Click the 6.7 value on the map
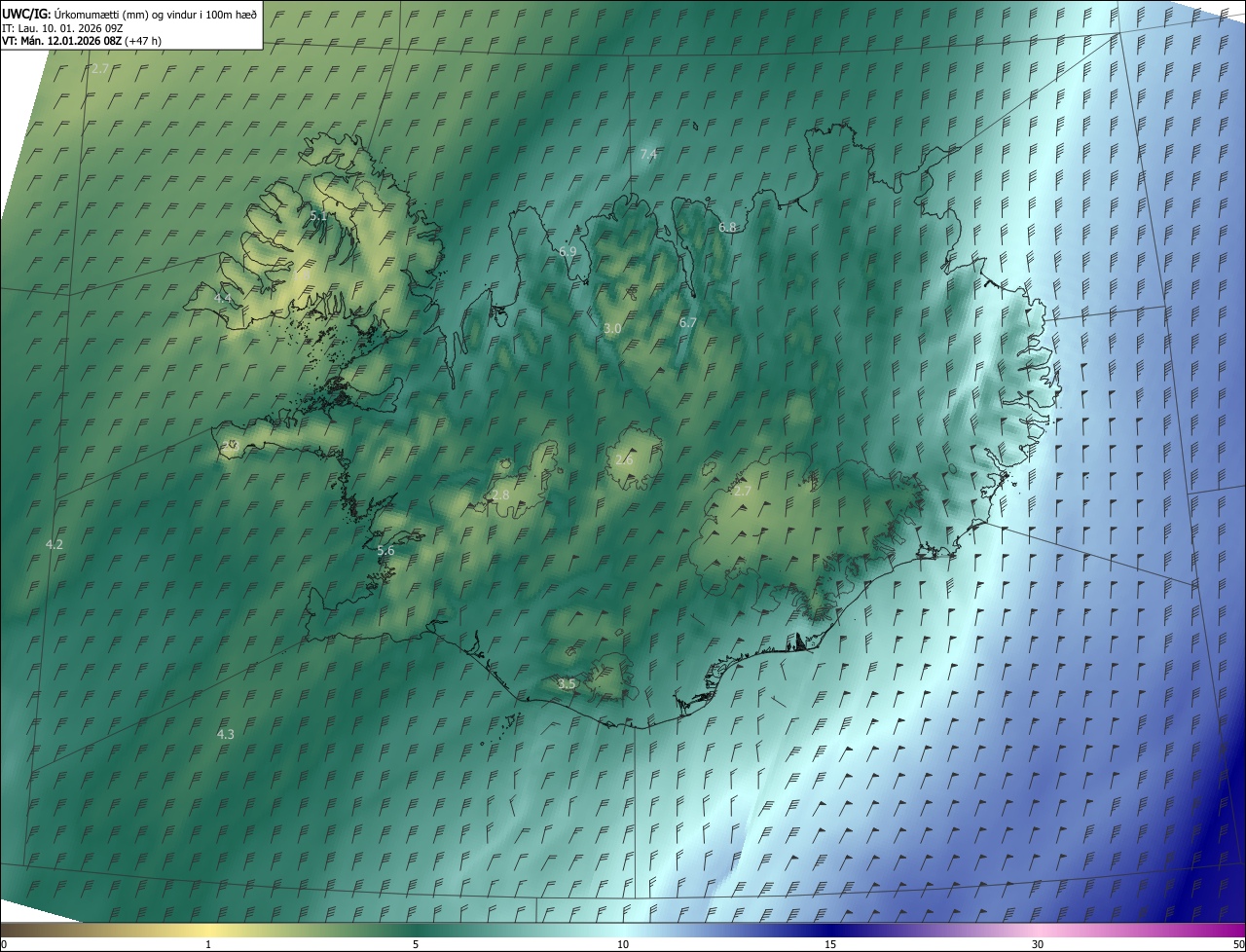Image resolution: width=1246 pixels, height=952 pixels. (687, 322)
